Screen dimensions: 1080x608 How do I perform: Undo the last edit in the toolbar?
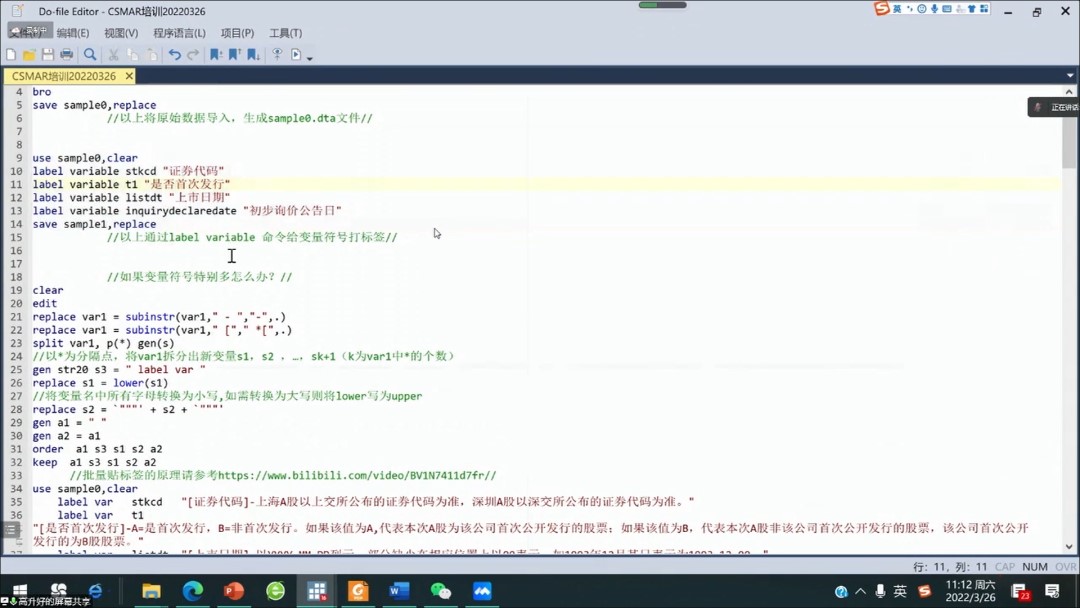(x=175, y=55)
